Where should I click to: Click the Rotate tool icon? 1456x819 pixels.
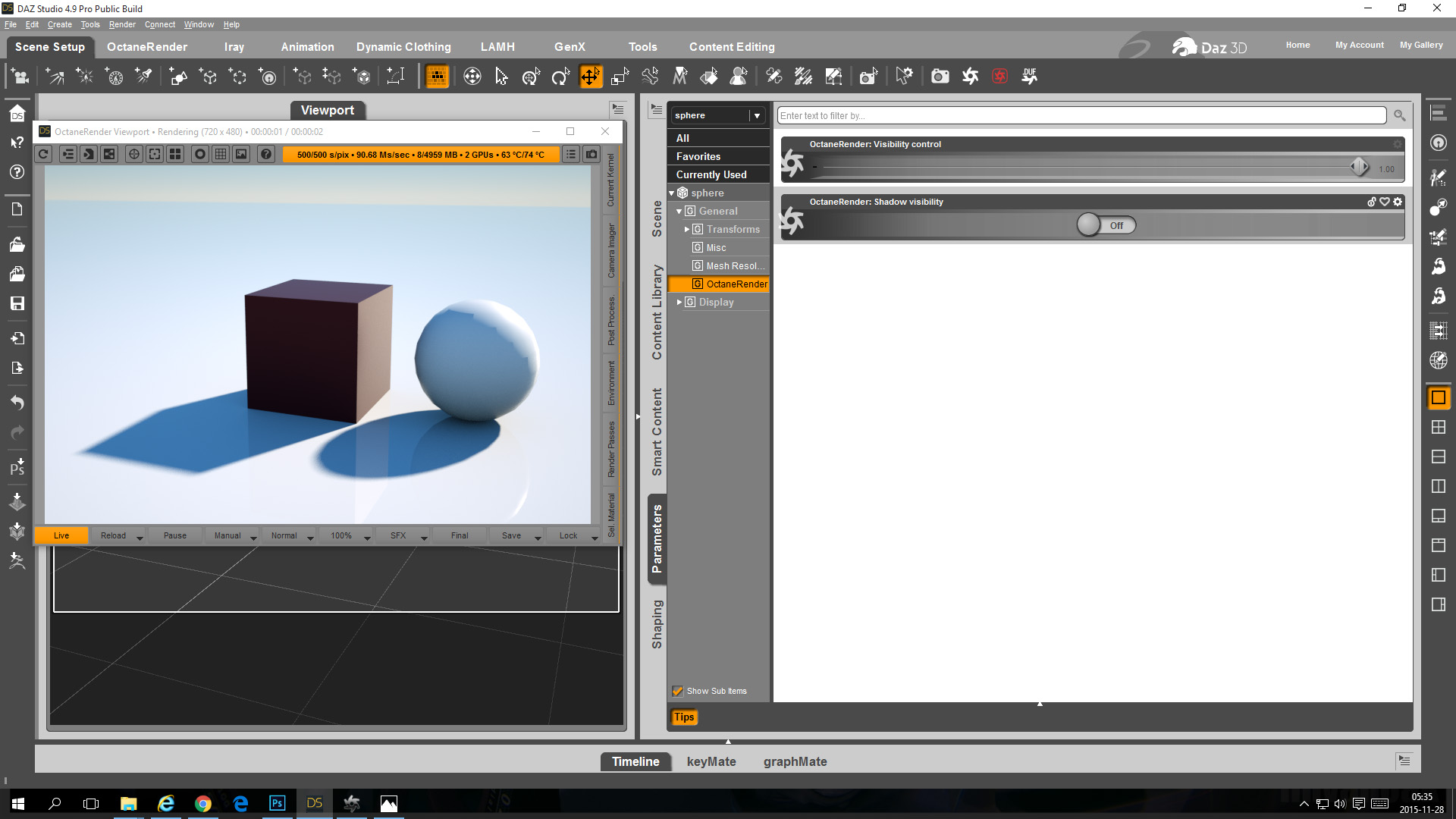click(560, 76)
